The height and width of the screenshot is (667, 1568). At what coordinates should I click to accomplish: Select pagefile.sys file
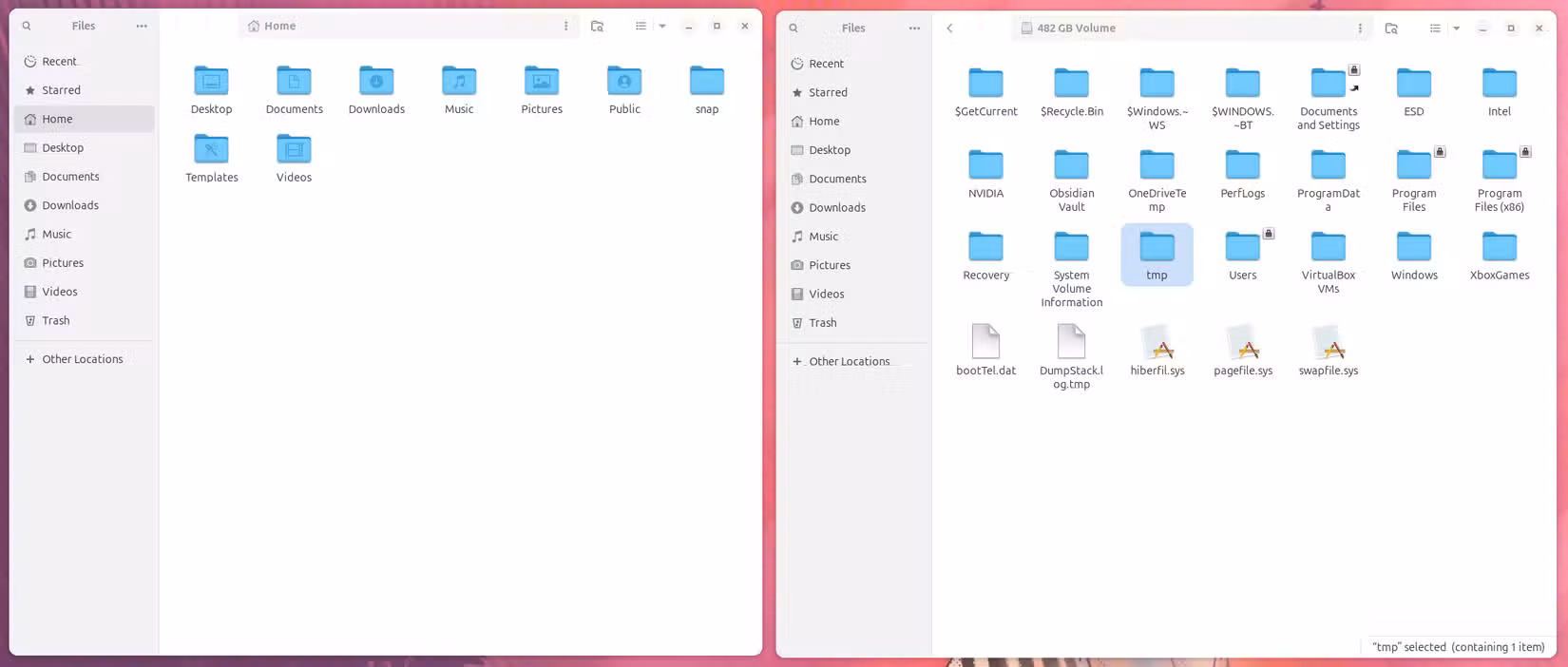coord(1242,351)
